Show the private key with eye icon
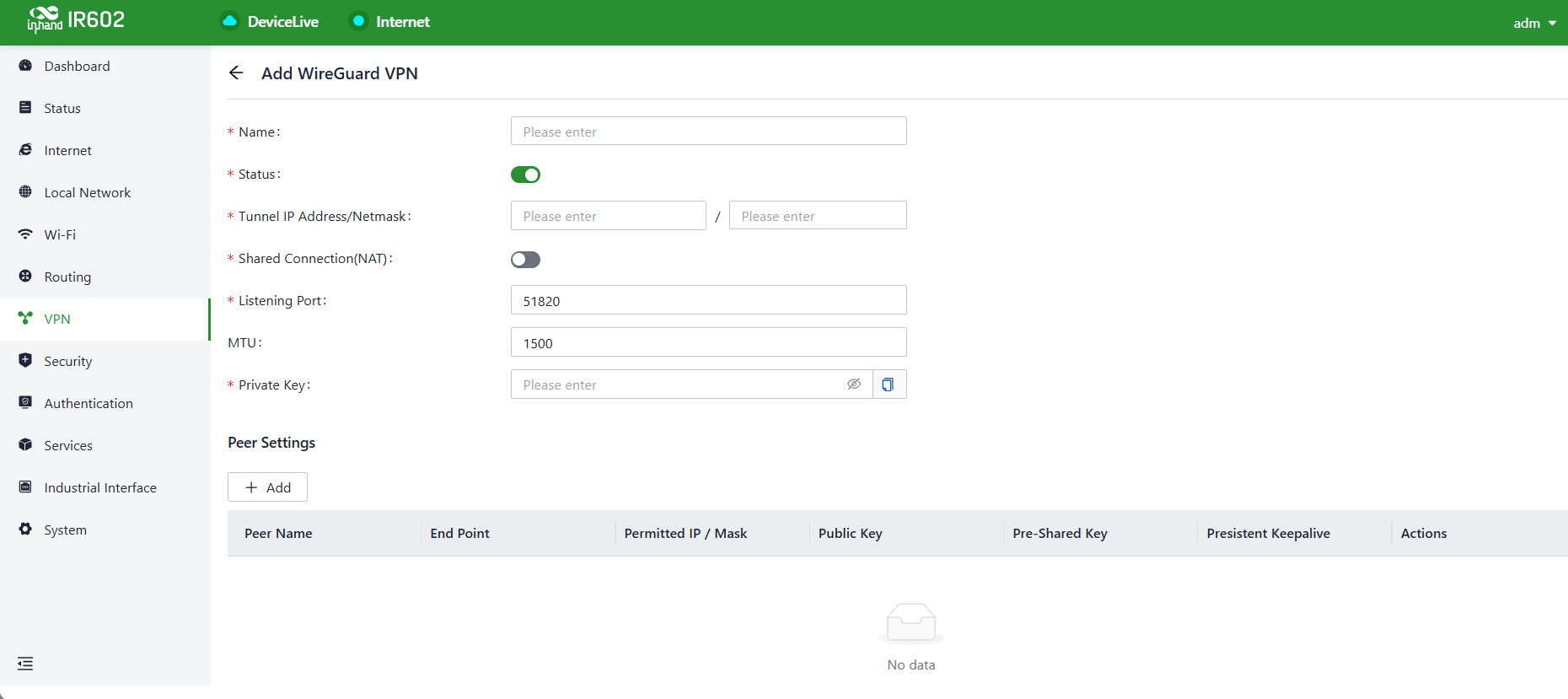Image resolution: width=1568 pixels, height=699 pixels. [854, 384]
